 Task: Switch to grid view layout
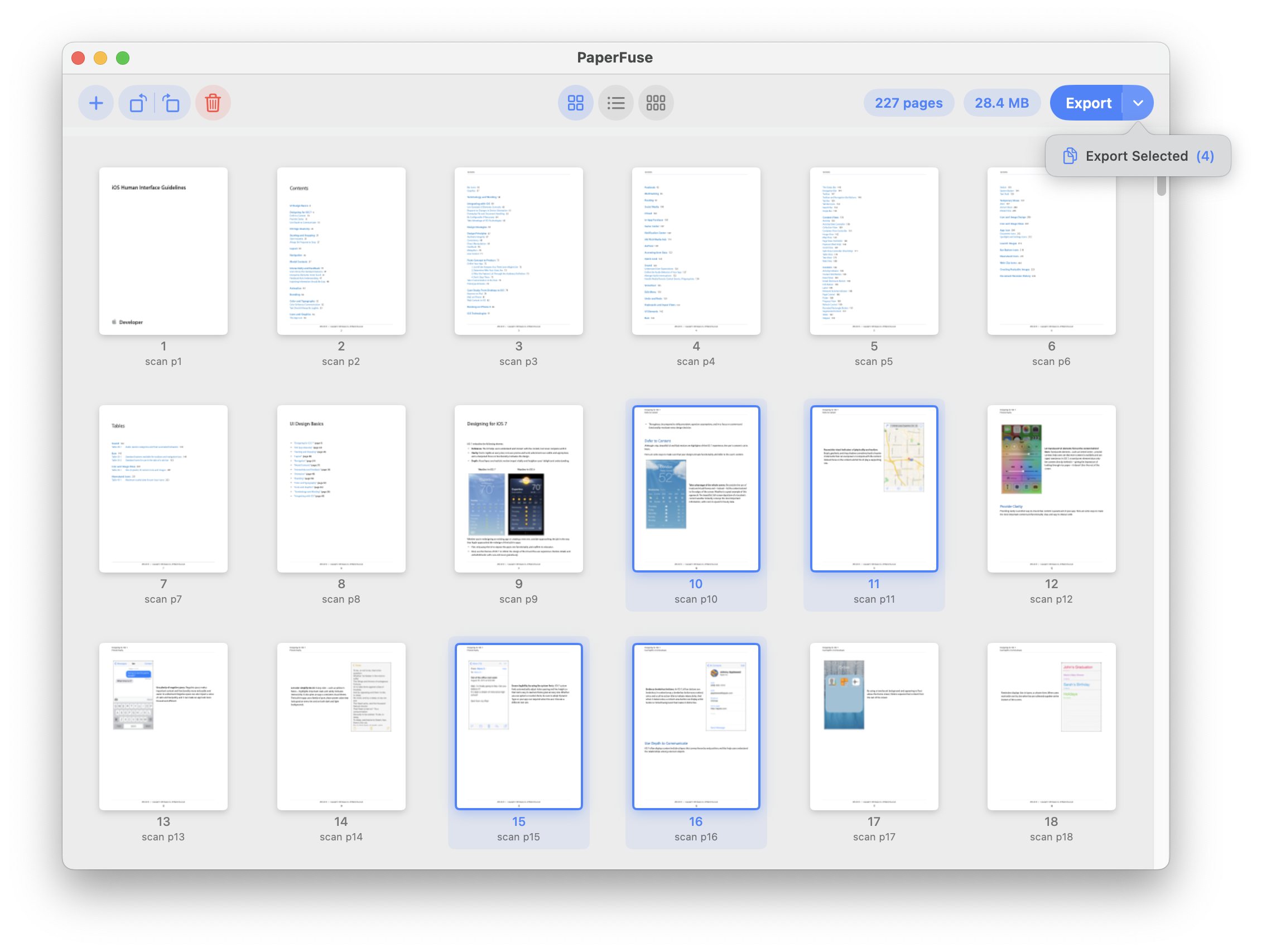[x=576, y=102]
